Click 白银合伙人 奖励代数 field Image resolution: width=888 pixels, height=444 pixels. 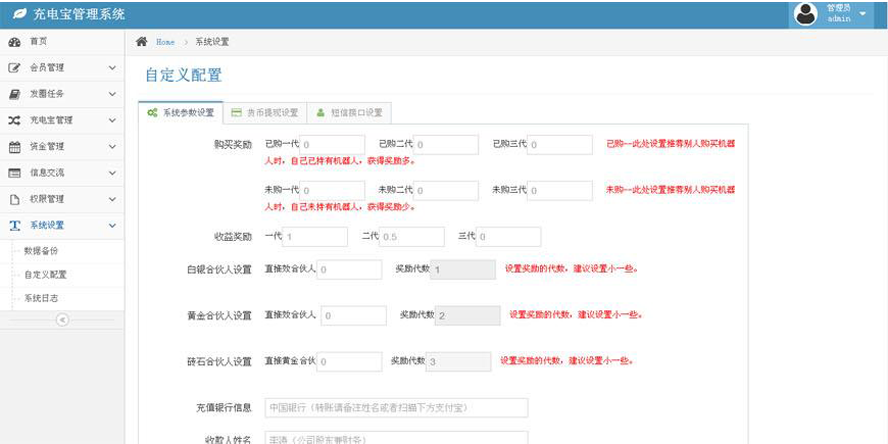pos(463,270)
